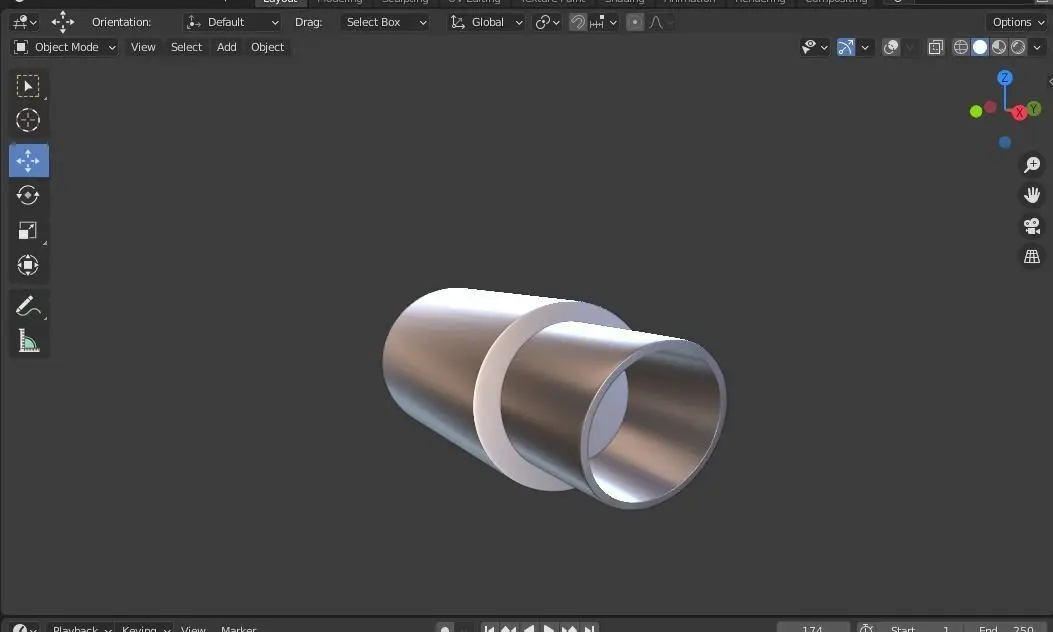Open object visibility and selectability dropdown

pos(815,47)
